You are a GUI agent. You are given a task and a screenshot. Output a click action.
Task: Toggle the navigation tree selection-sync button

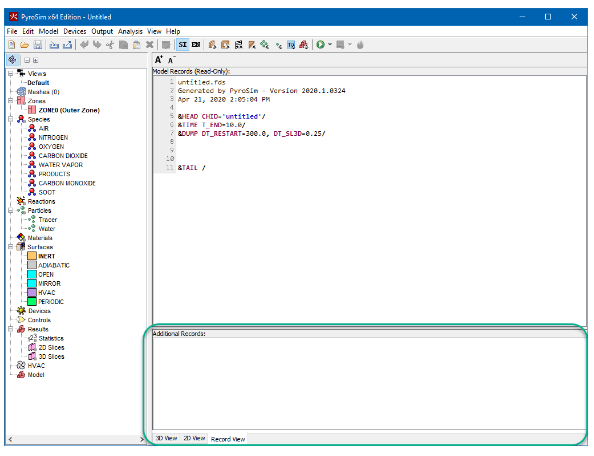click(x=13, y=60)
